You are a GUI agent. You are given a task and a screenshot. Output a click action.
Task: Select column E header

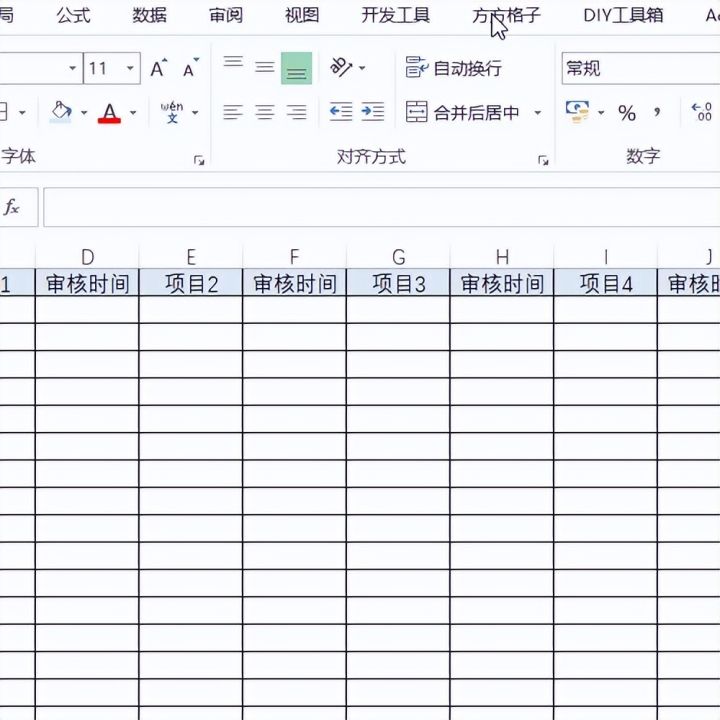click(191, 257)
